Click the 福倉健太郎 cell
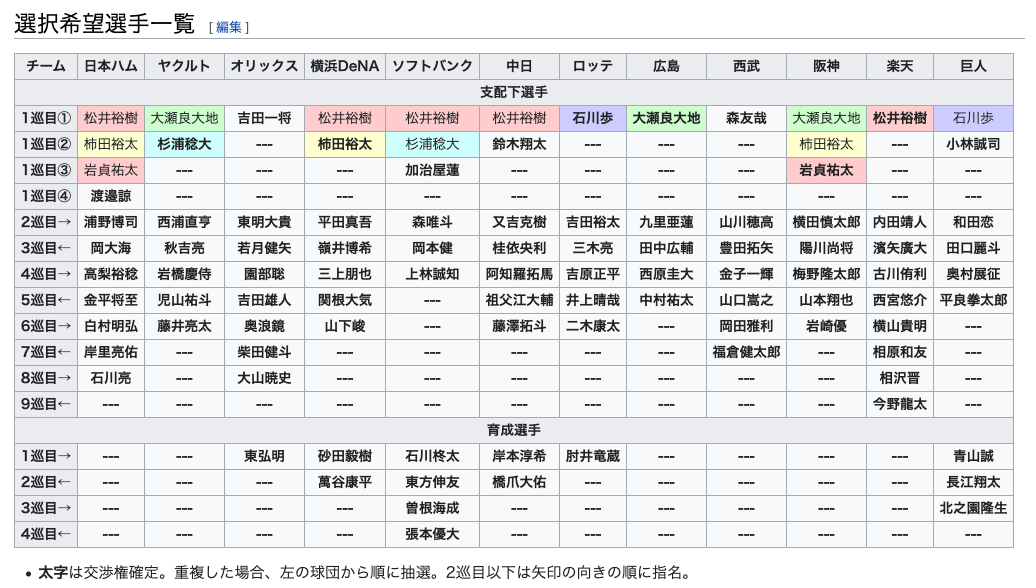 pyautogui.click(x=746, y=352)
